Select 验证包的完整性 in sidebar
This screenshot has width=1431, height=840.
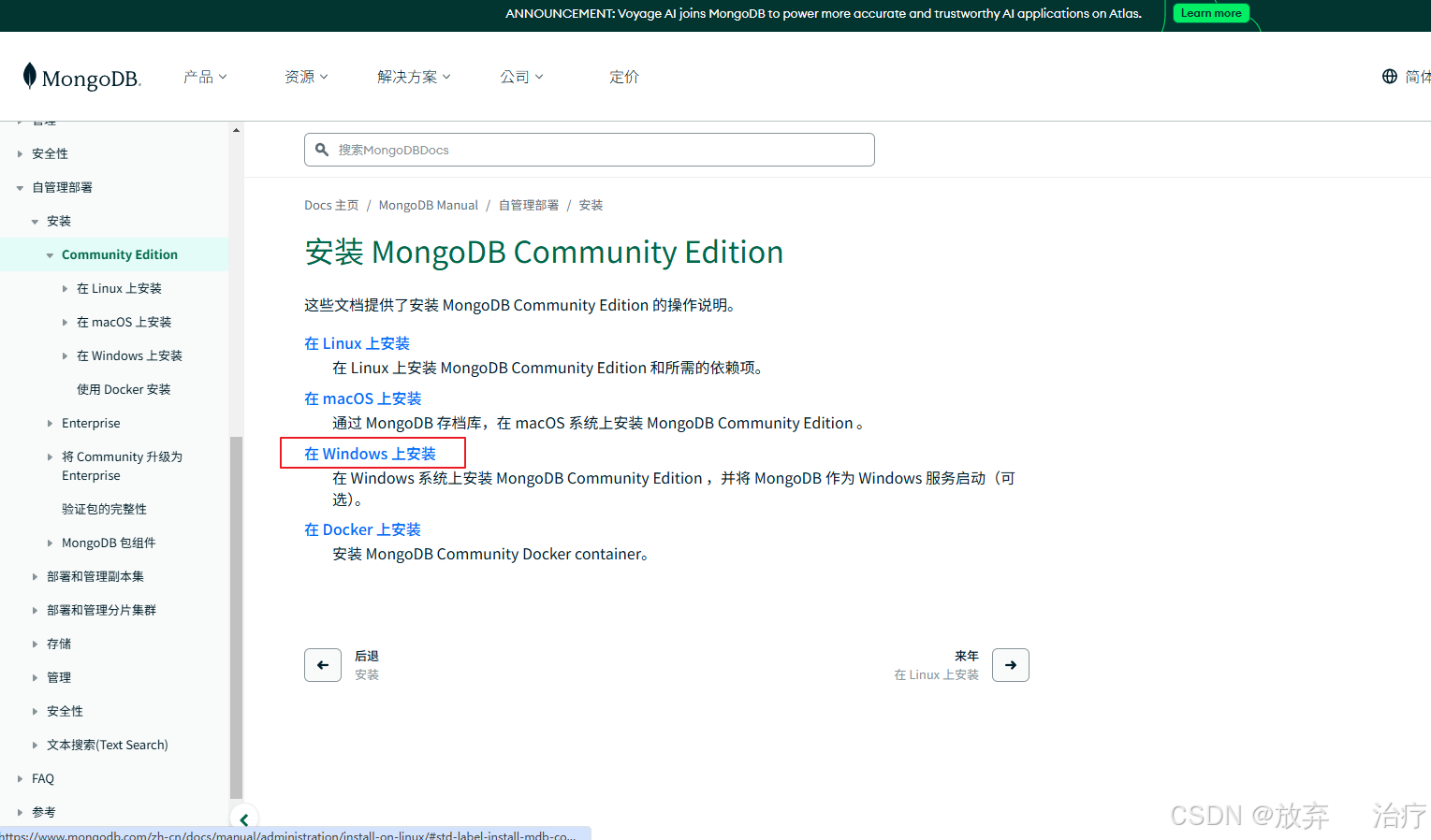[104, 509]
